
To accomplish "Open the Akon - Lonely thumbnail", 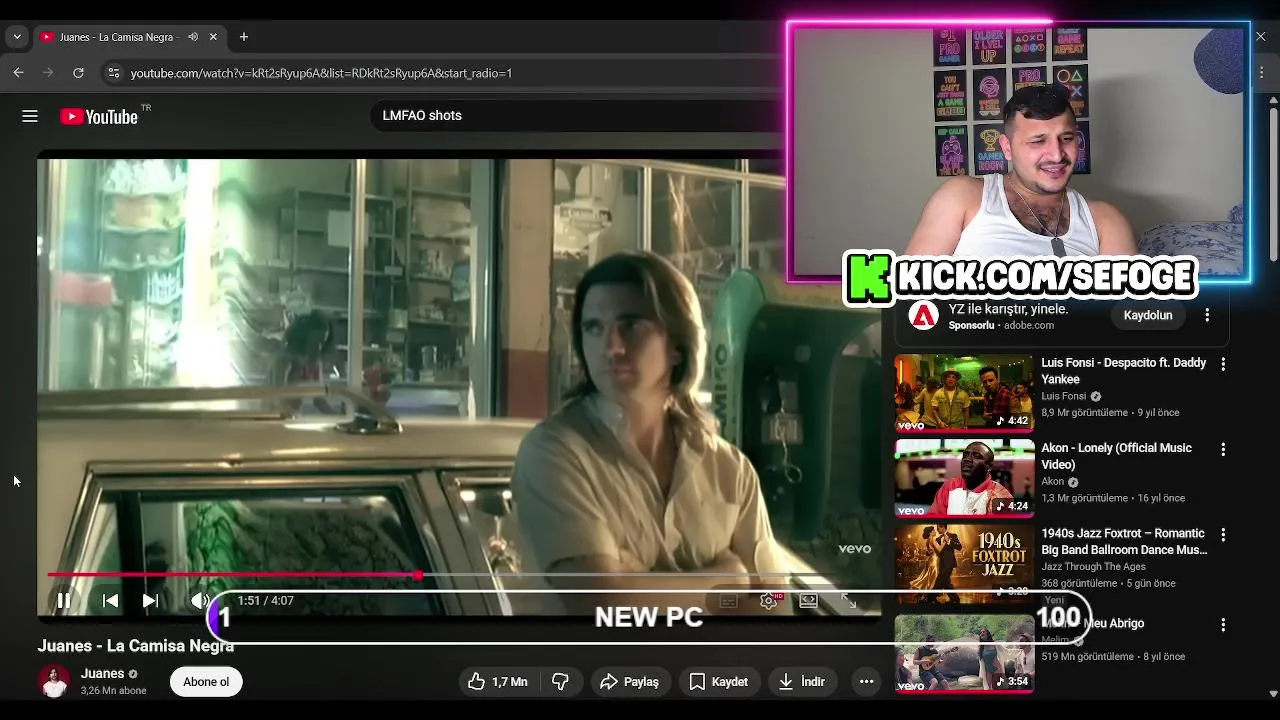I will pos(964,478).
